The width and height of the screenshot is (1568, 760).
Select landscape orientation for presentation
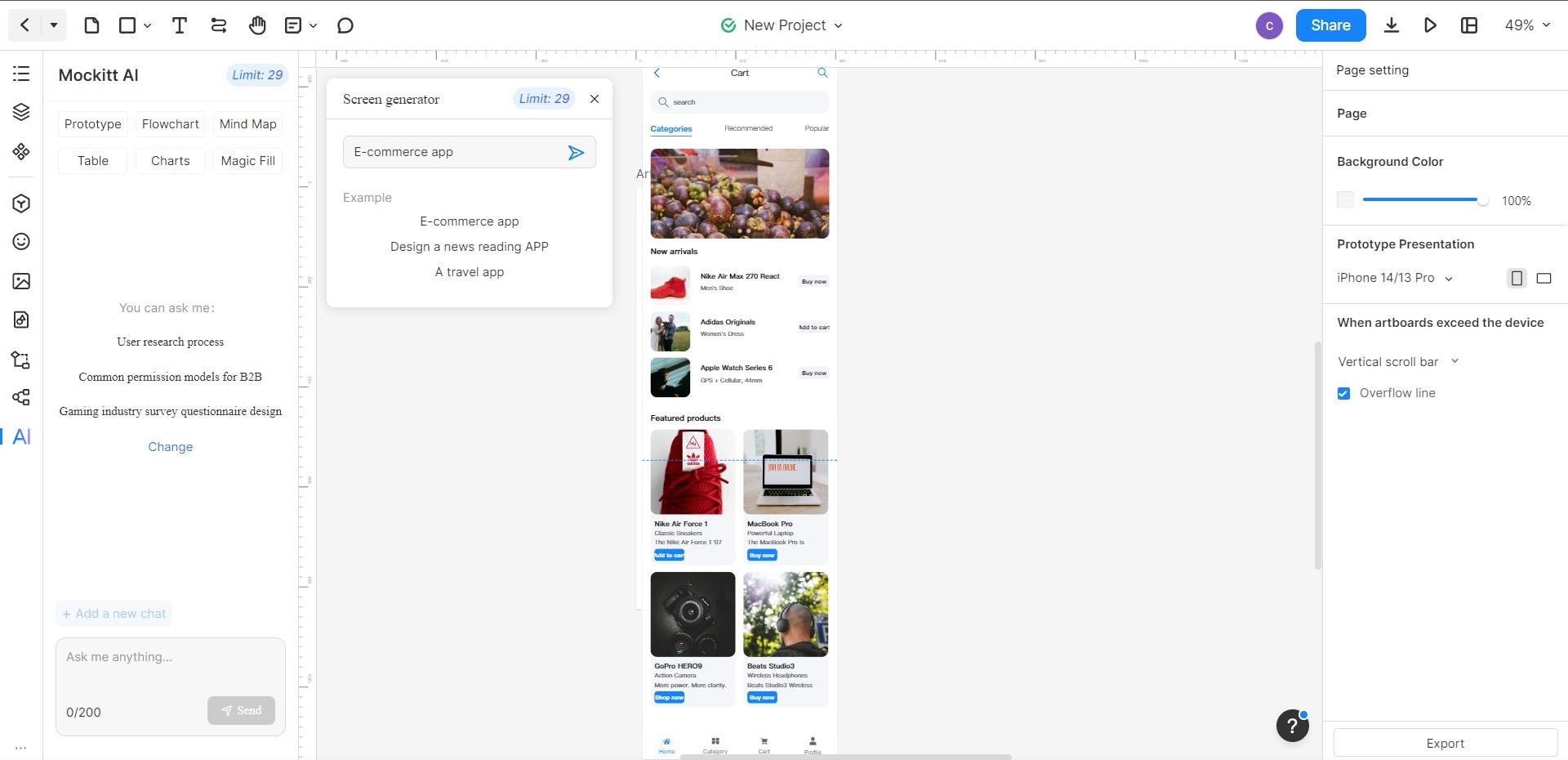point(1543,278)
